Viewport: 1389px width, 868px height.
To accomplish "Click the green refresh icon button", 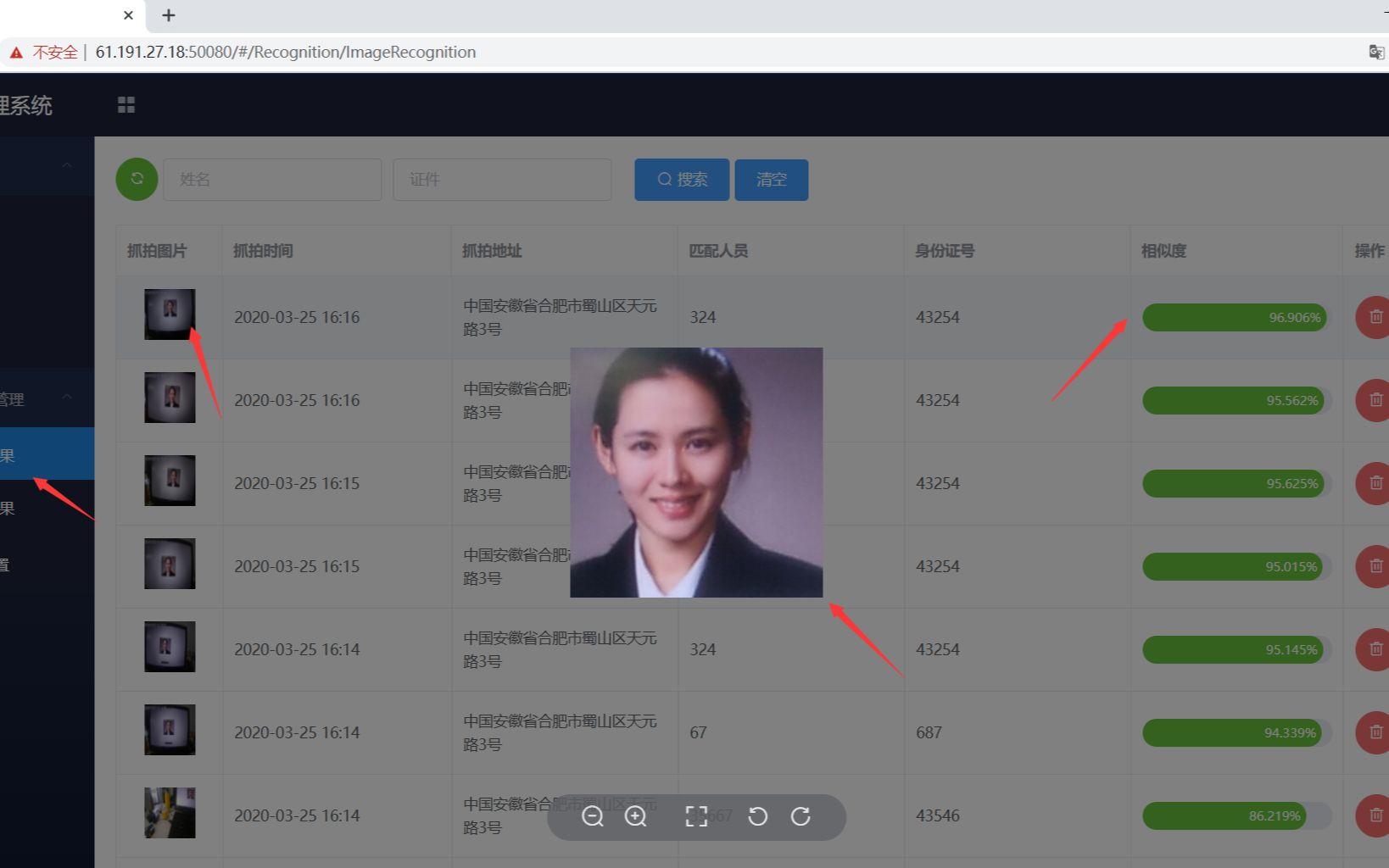I will (137, 180).
